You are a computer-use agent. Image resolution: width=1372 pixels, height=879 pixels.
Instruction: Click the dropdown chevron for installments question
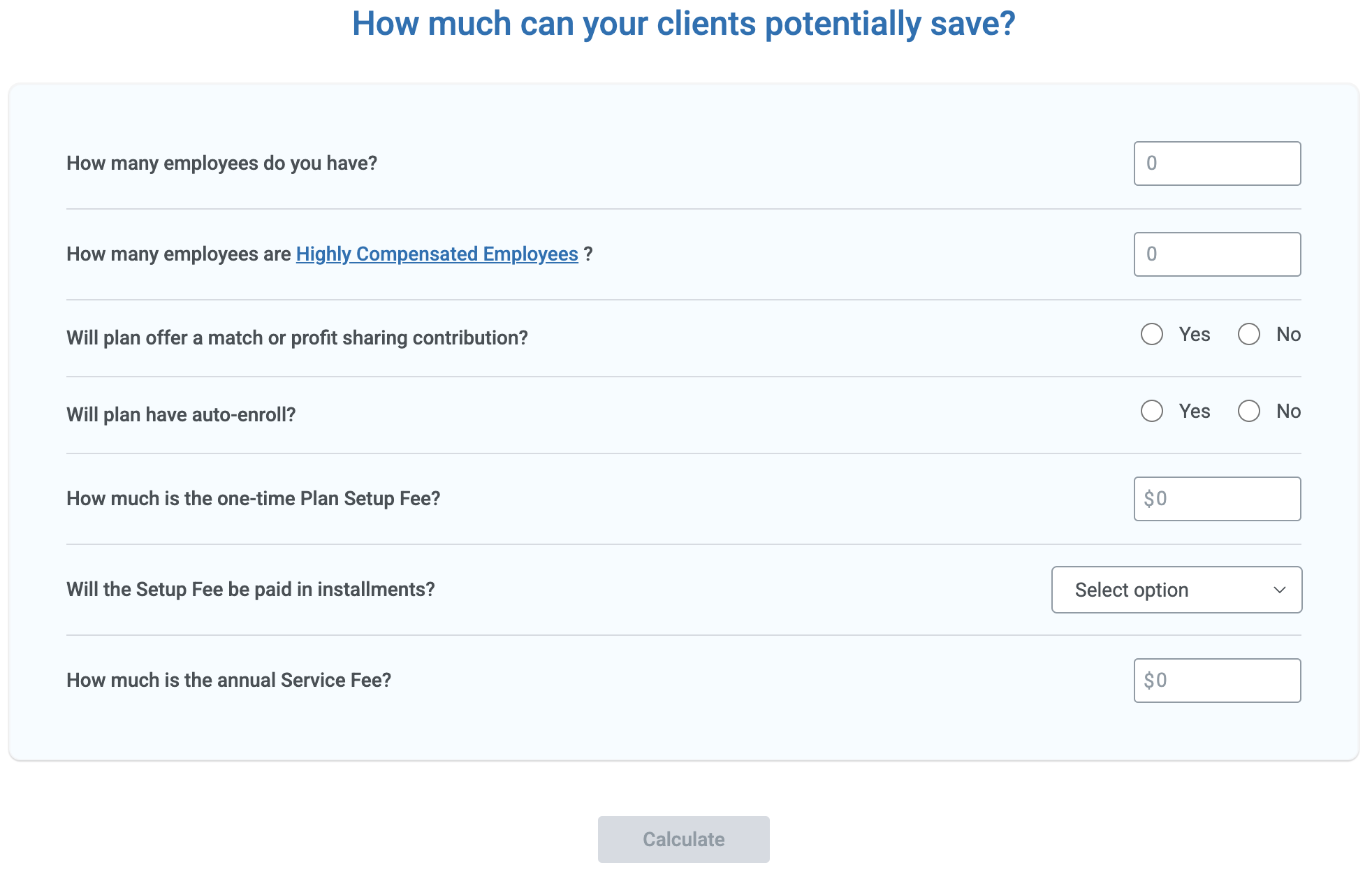coord(1280,590)
